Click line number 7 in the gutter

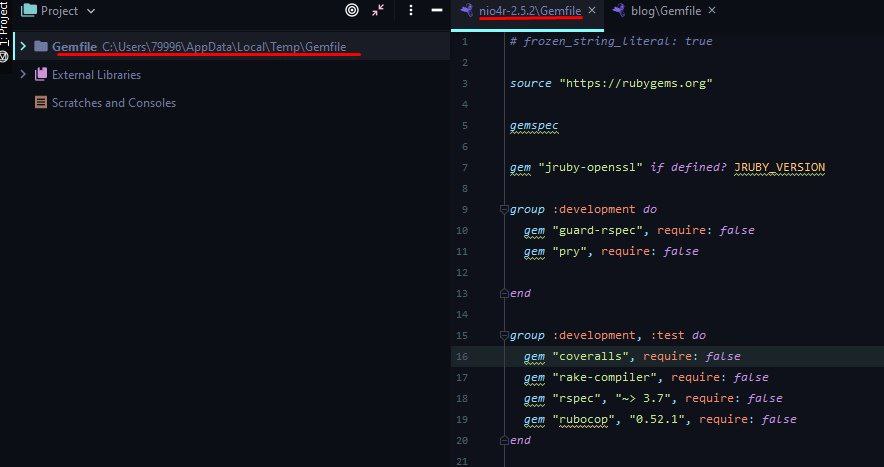(x=465, y=168)
